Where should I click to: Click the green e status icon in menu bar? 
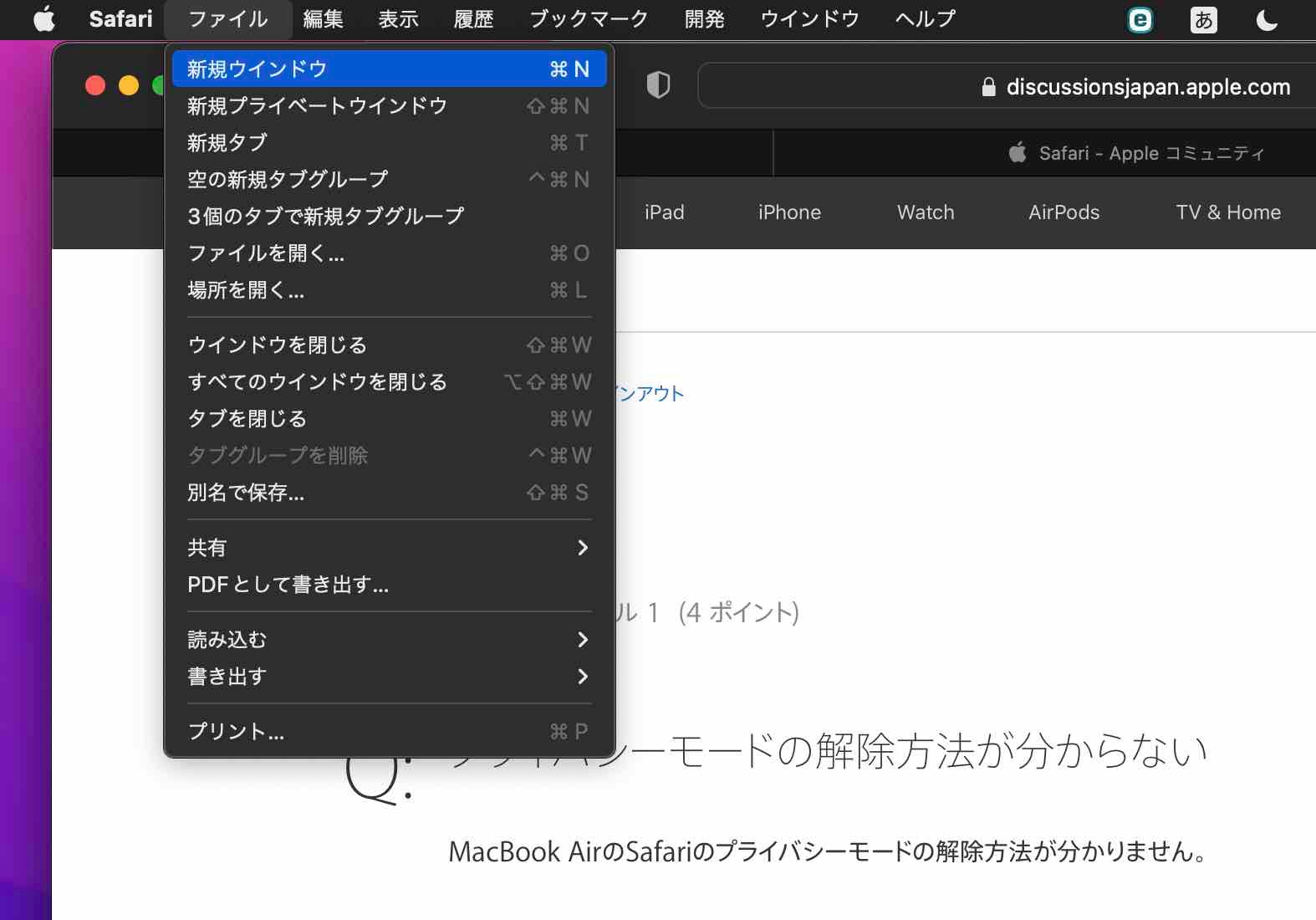1140,19
